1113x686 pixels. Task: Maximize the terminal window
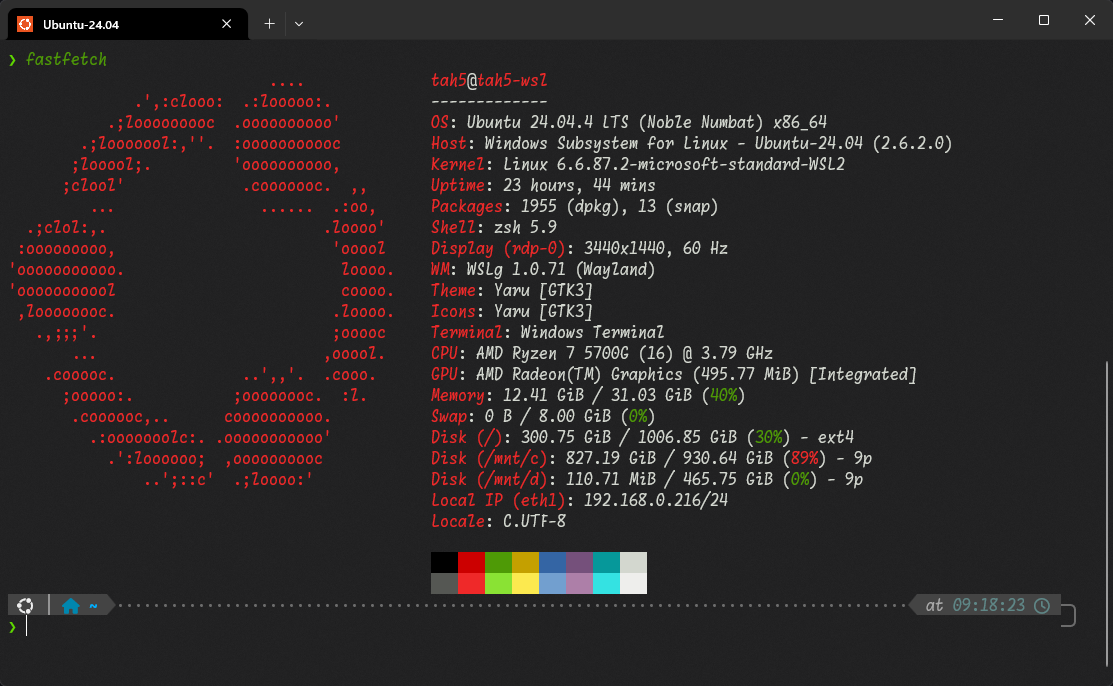[x=1043, y=20]
